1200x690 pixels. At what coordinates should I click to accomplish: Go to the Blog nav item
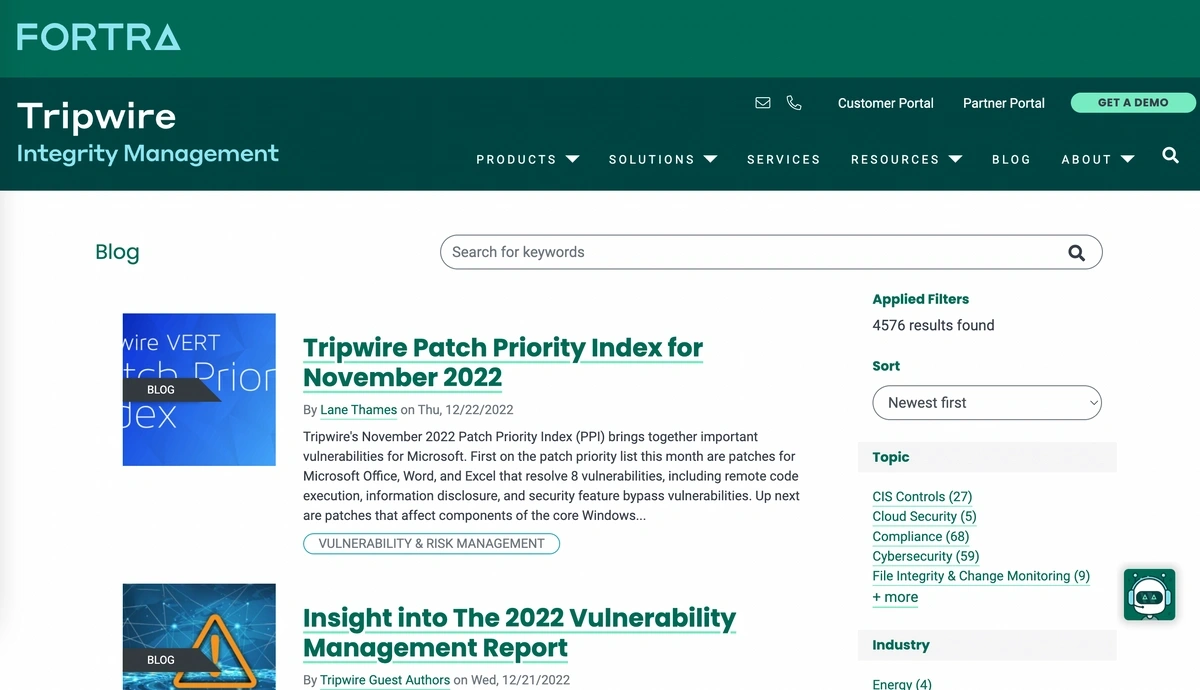pos(1011,159)
